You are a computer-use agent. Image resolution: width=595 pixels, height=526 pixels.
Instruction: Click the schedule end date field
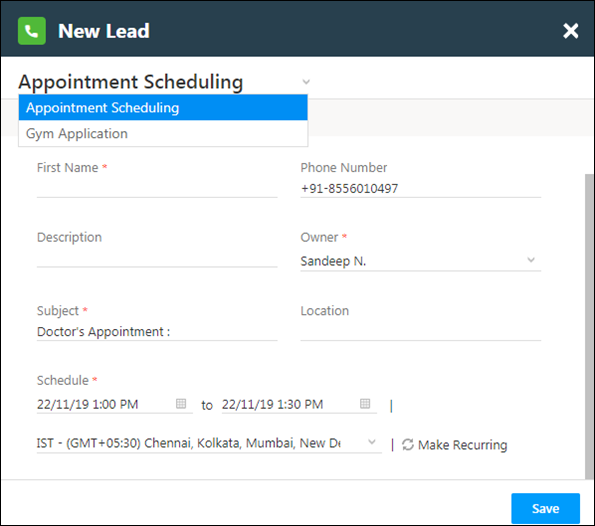(299, 404)
